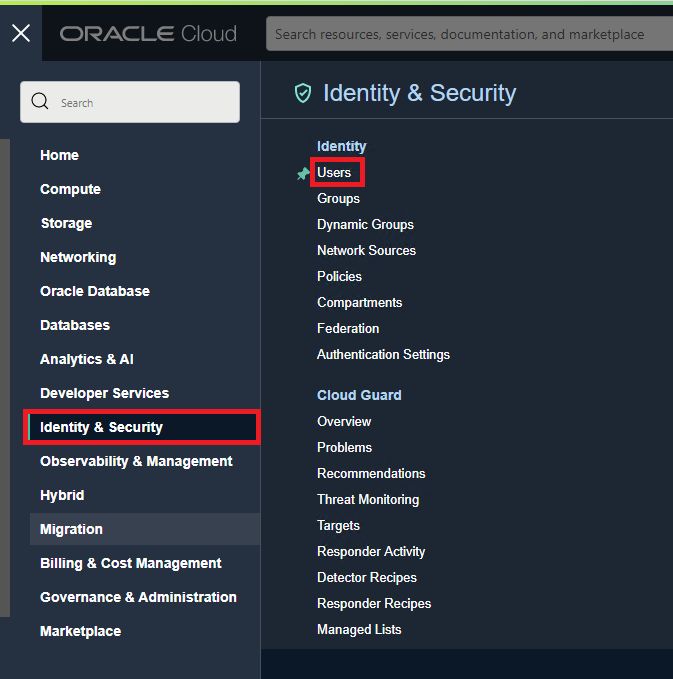Click the Cloud Guard section heading

click(359, 395)
